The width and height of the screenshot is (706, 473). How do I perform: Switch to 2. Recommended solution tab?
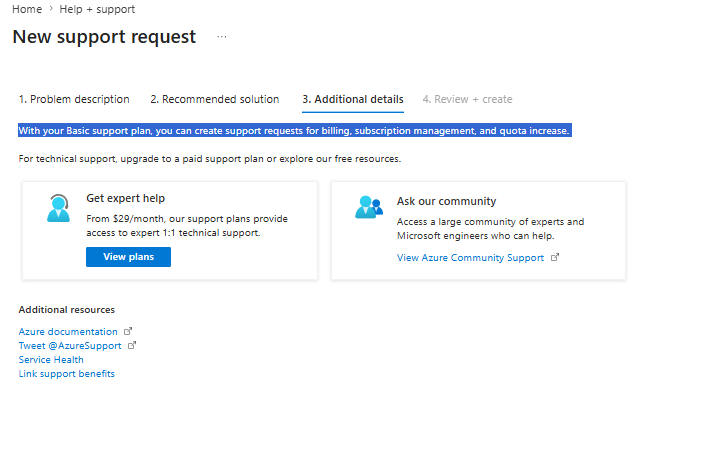(x=215, y=99)
